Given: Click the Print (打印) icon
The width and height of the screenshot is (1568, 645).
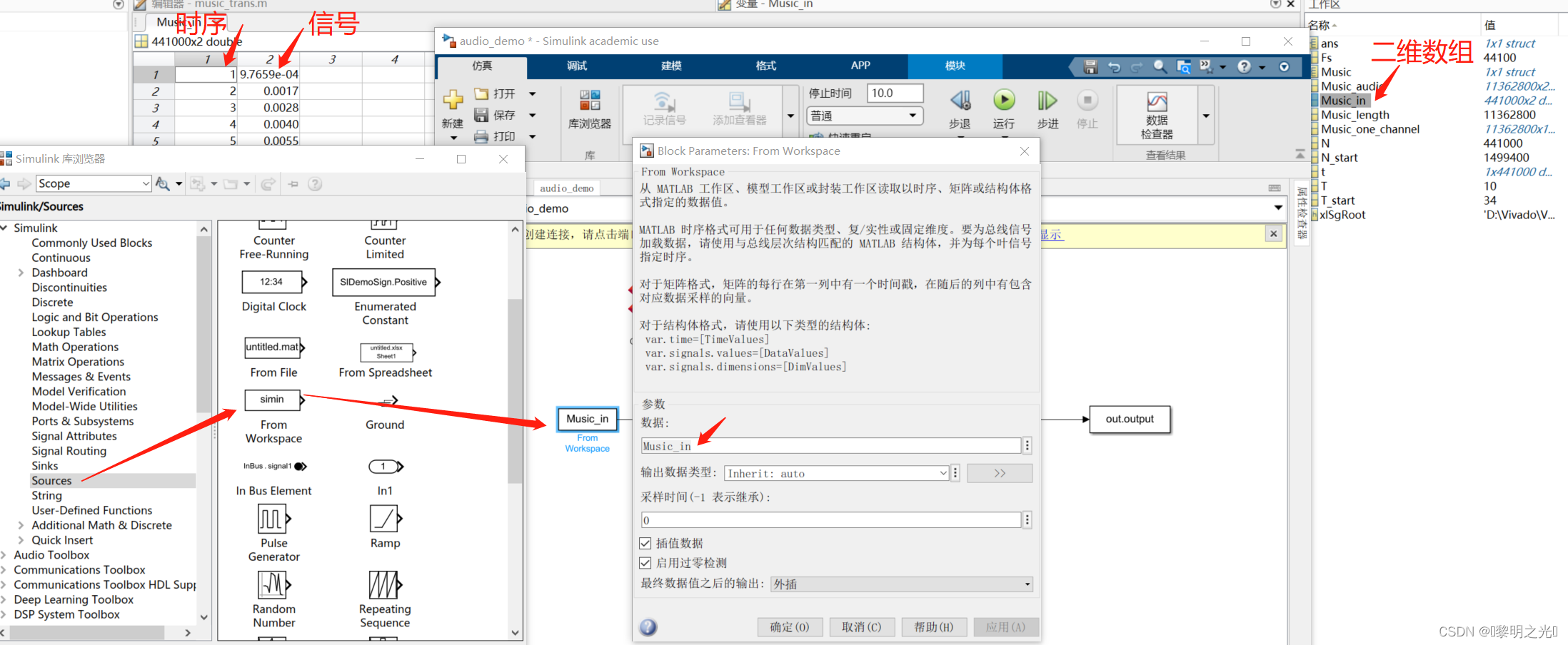Looking at the screenshot, I should [481, 136].
